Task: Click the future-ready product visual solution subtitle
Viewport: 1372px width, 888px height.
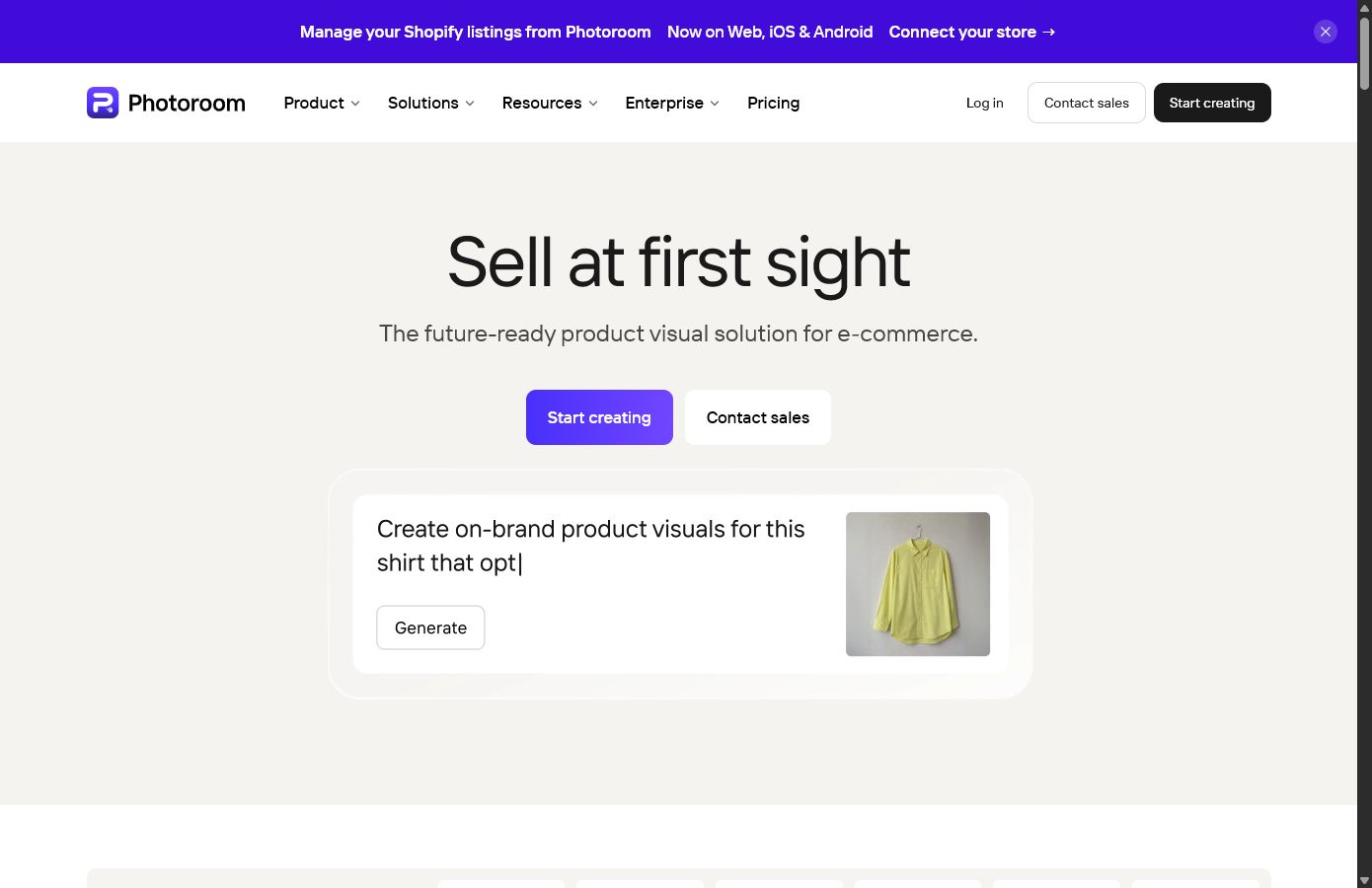Action: (679, 333)
